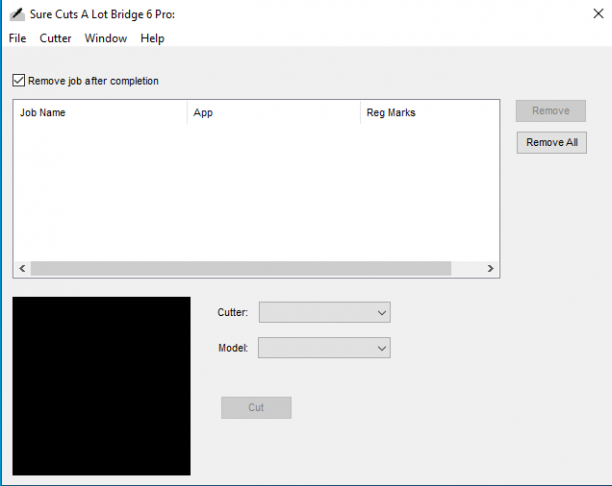Click the App column header
Image resolution: width=612 pixels, height=486 pixels.
pyautogui.click(x=274, y=112)
